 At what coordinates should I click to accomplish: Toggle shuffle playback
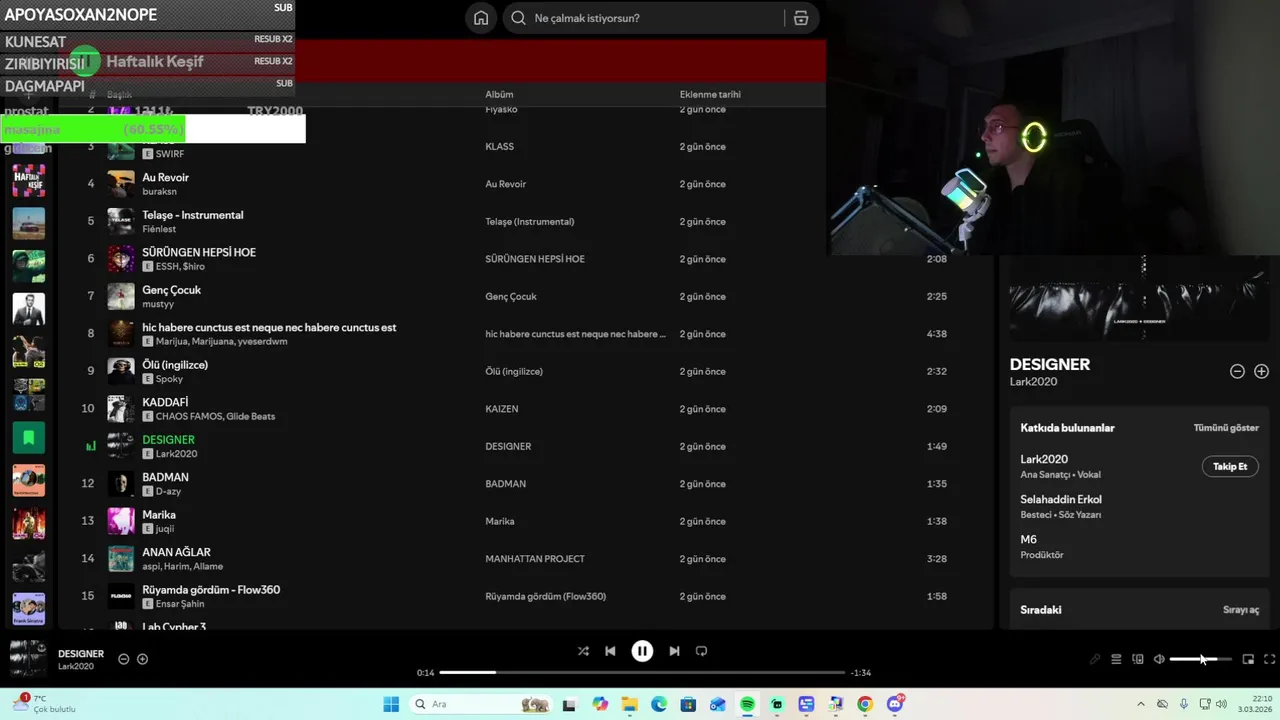pyautogui.click(x=583, y=651)
